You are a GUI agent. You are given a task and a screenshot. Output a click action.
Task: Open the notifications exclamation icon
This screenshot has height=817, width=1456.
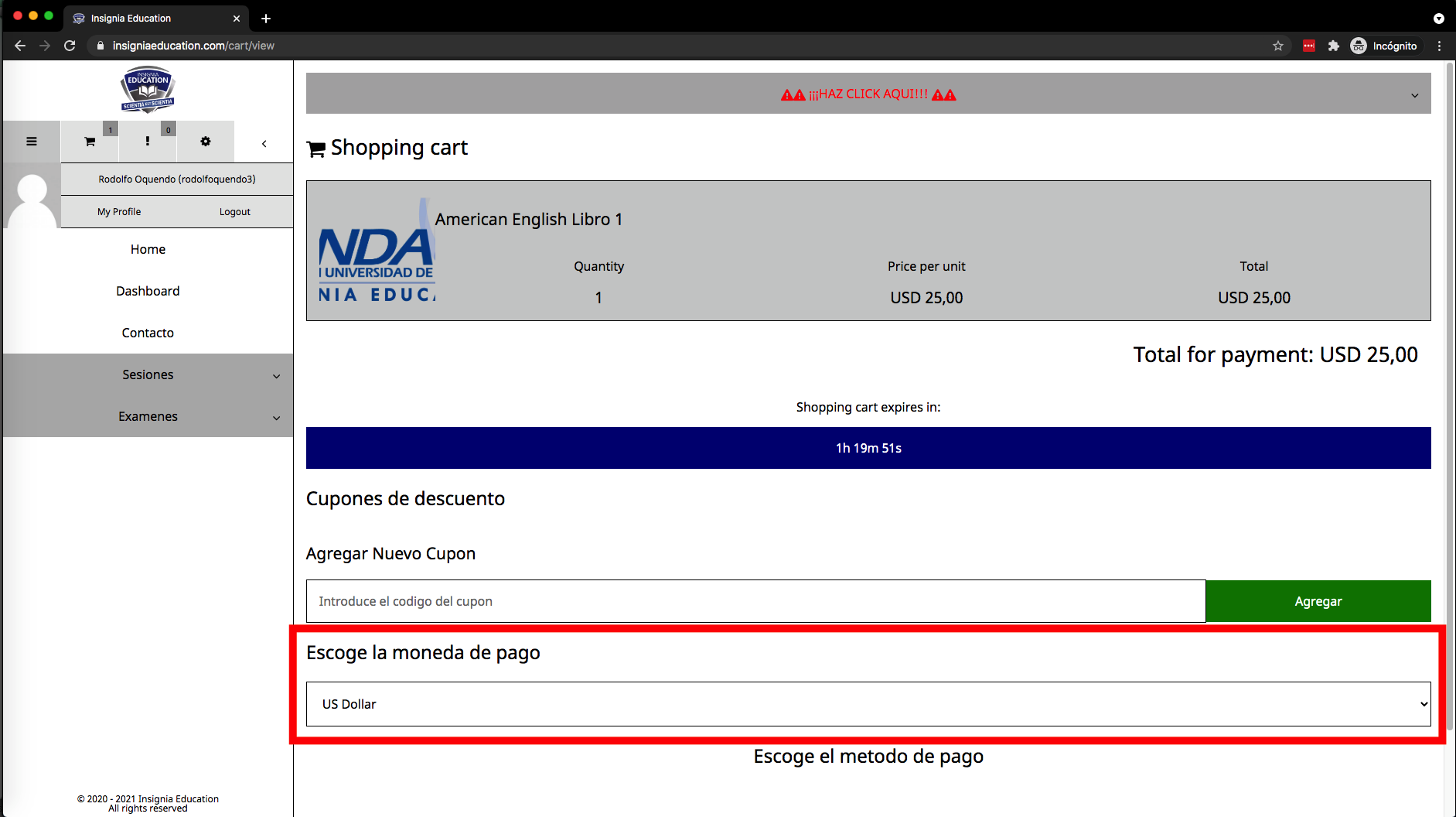pos(148,142)
